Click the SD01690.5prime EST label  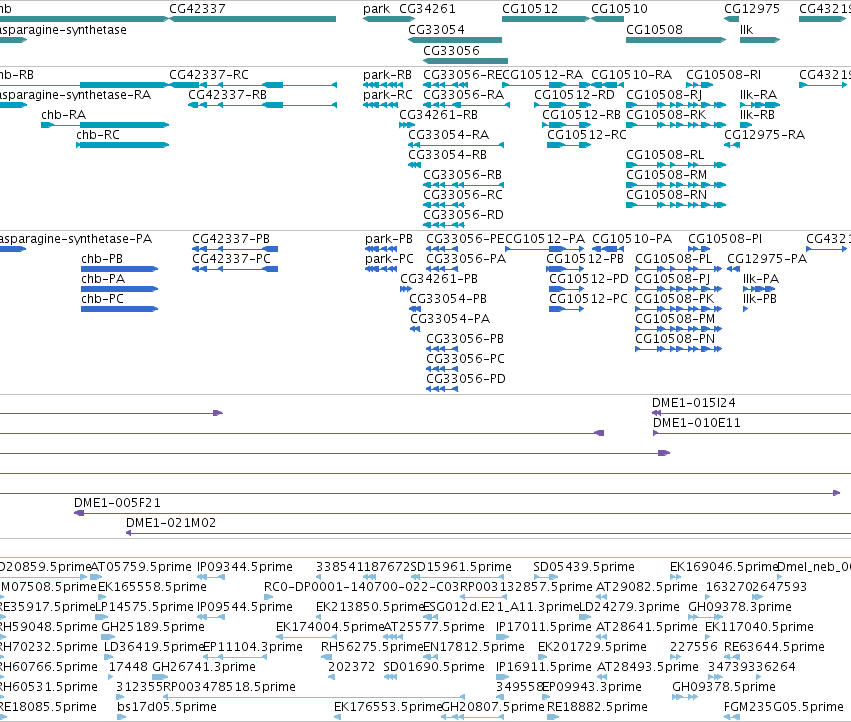click(434, 667)
